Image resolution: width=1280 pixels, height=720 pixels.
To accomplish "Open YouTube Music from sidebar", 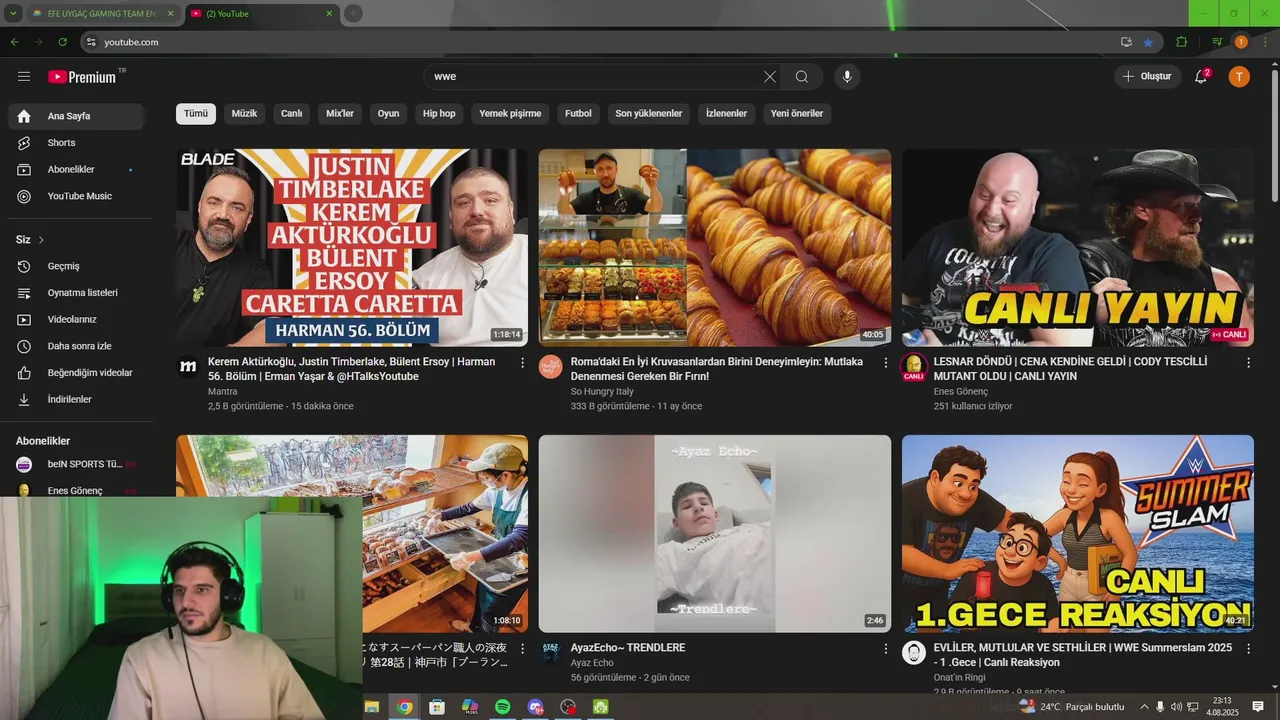I will 76,196.
